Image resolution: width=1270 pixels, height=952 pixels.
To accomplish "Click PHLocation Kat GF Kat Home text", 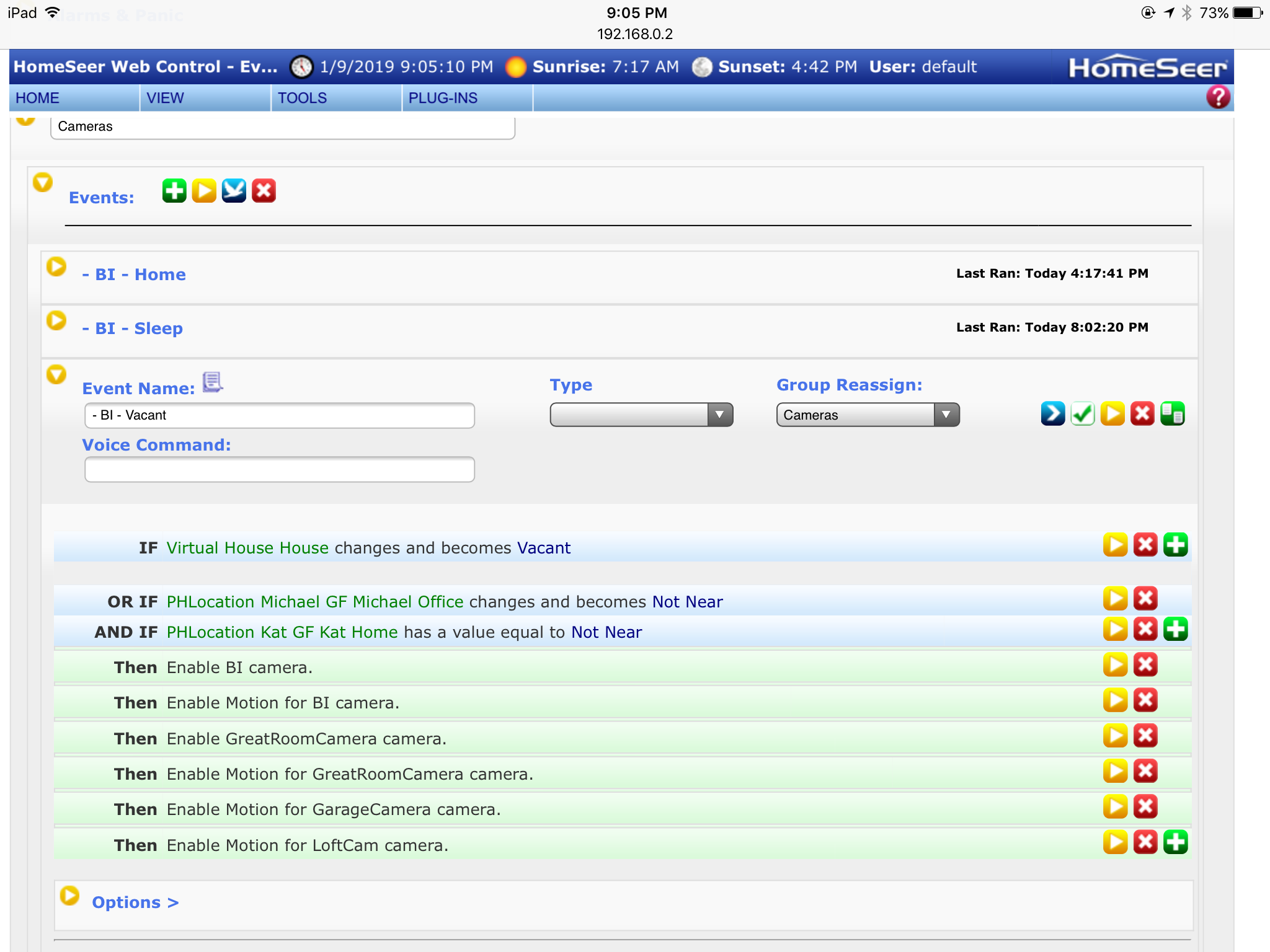I will 282,632.
